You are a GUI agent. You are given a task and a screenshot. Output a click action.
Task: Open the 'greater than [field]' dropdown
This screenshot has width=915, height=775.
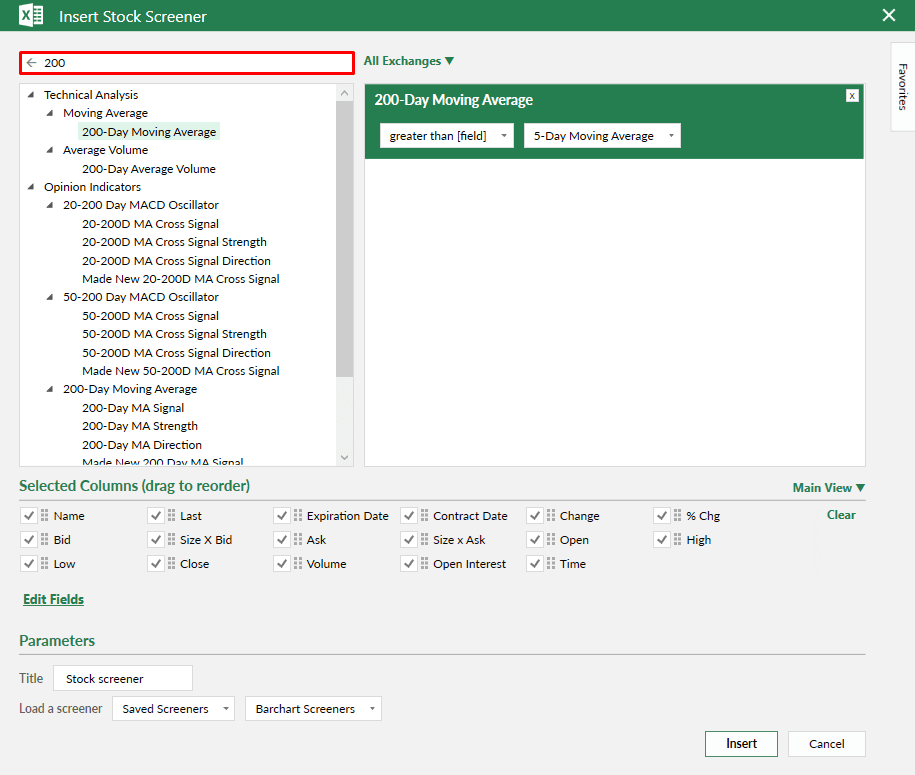pyautogui.click(x=446, y=136)
